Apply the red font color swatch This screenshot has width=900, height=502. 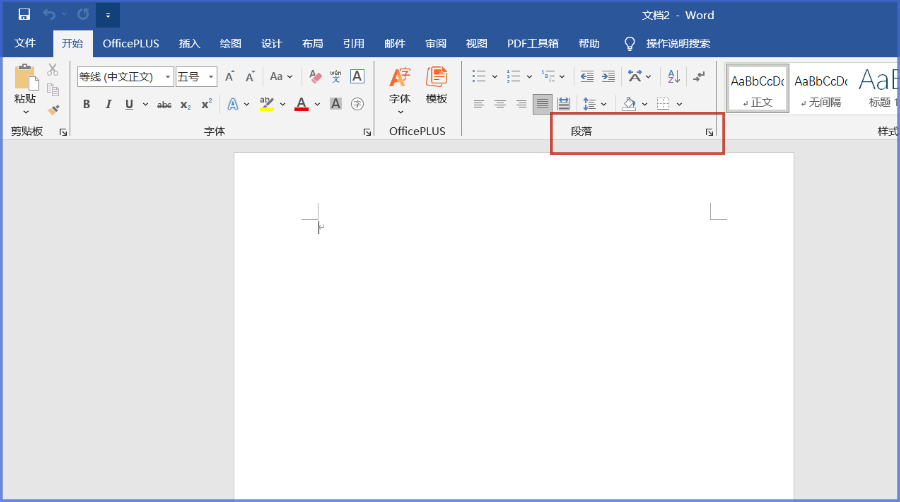point(301,104)
